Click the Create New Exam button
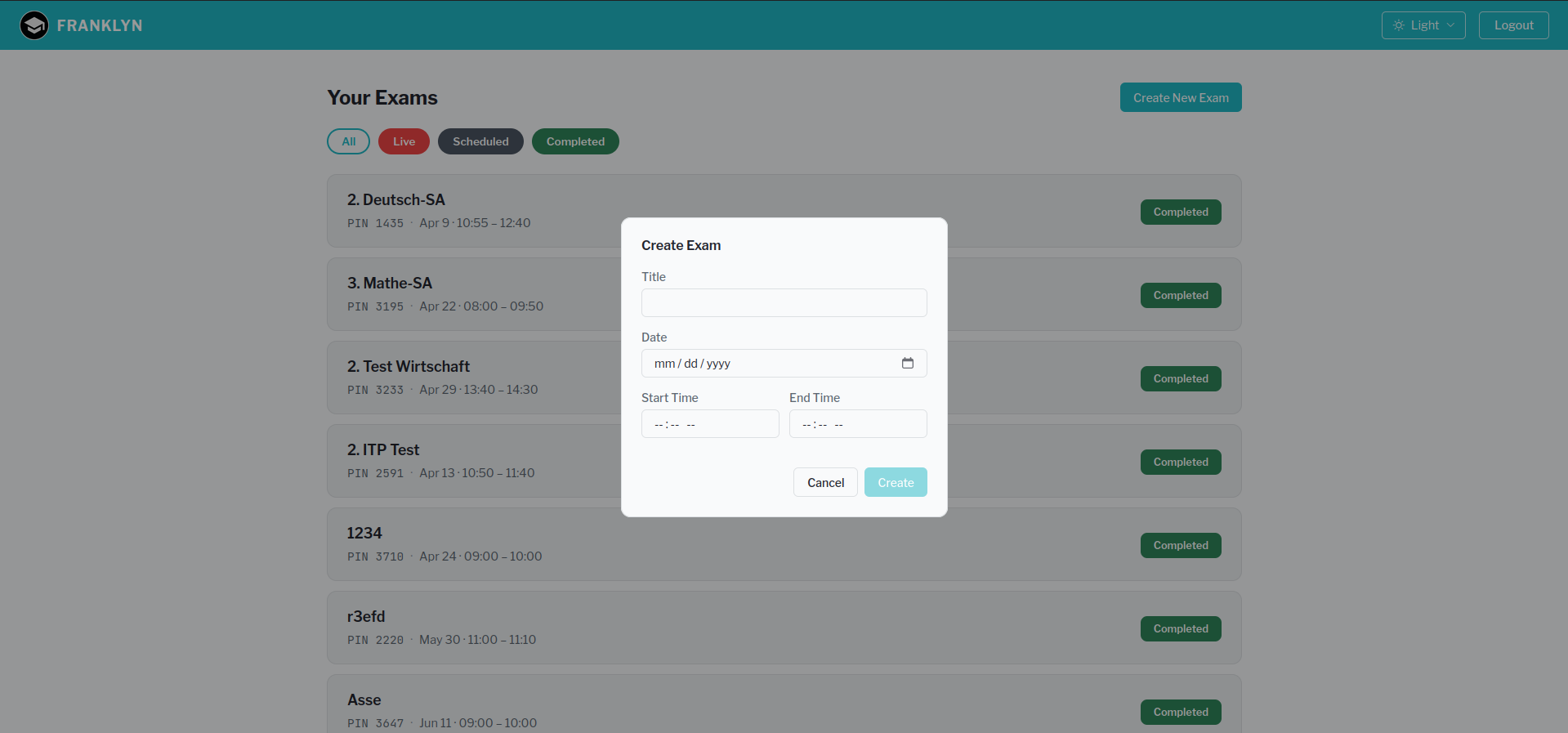This screenshot has height=733, width=1568. 1181,97
